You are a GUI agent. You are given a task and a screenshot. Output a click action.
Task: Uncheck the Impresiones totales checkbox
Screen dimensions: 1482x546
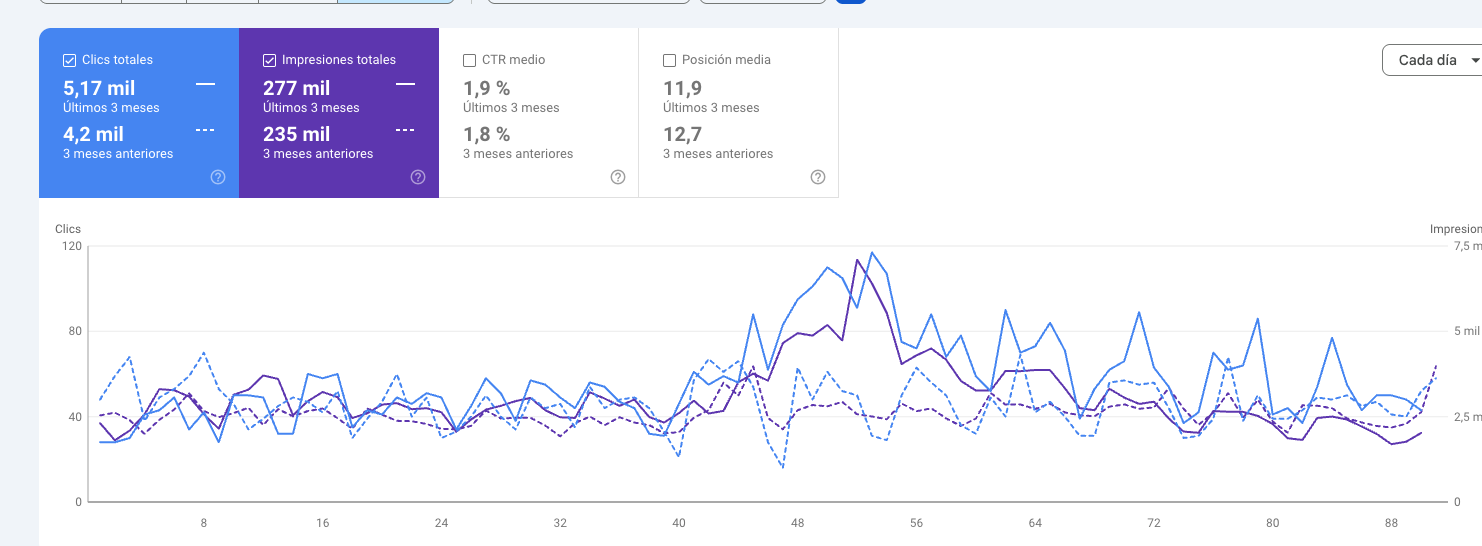coord(269,60)
